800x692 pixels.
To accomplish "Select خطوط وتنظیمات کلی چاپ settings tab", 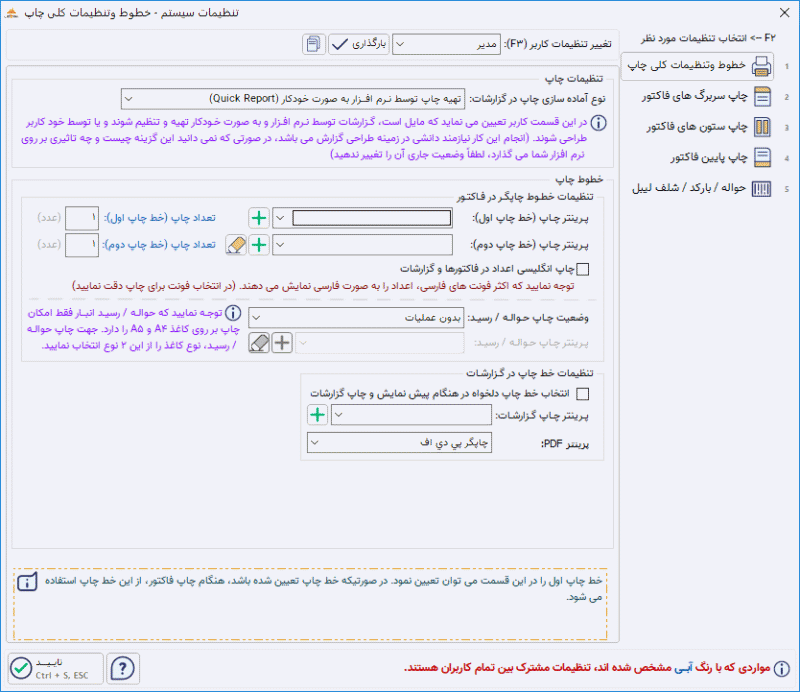I will pos(697,66).
